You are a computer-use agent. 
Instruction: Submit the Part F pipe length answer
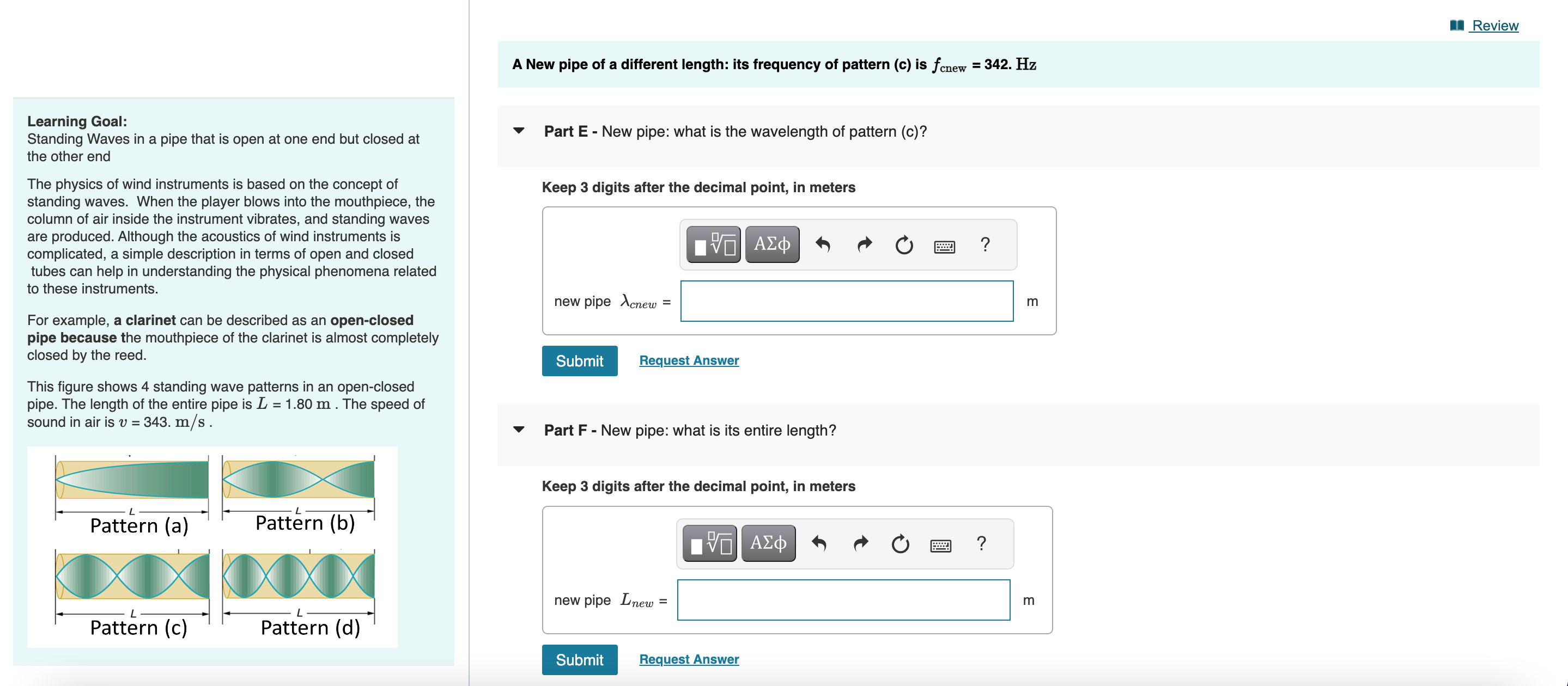click(579, 659)
